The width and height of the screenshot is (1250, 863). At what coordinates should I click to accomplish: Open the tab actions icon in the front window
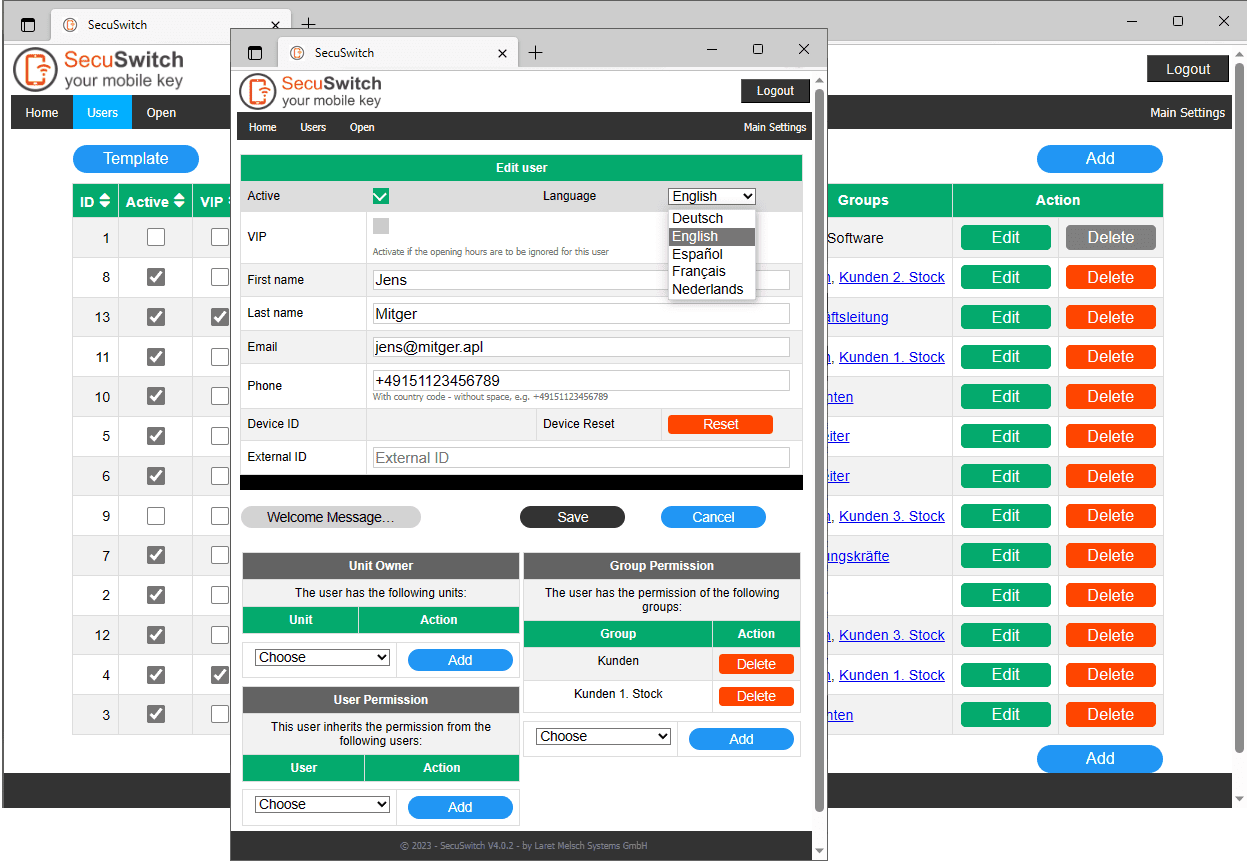[255, 53]
